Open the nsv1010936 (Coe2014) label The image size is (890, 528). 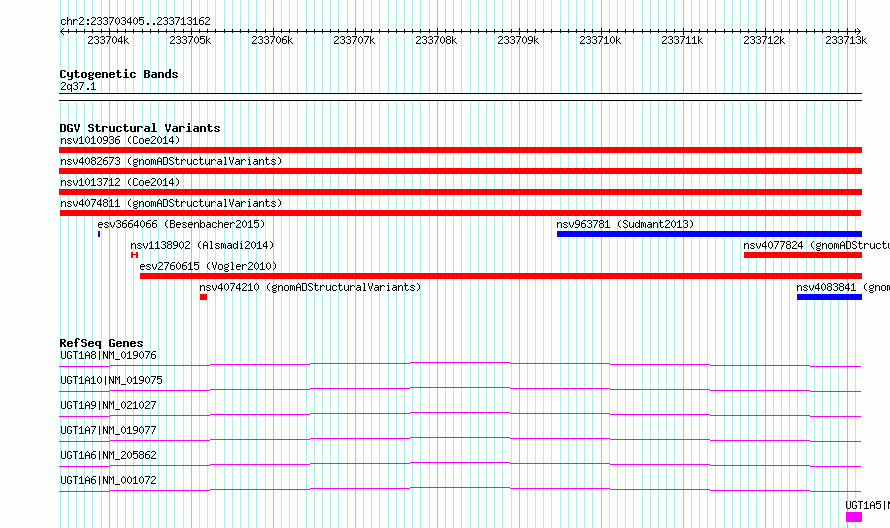point(120,140)
